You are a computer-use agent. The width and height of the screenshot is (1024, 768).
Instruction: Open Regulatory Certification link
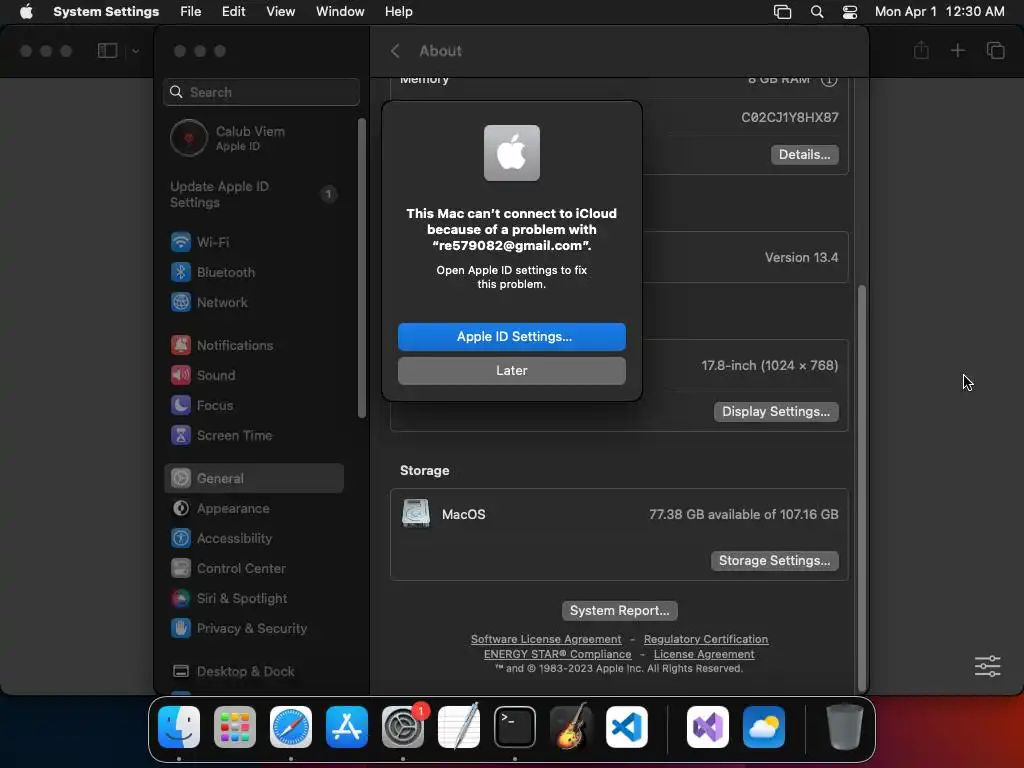pyautogui.click(x=706, y=639)
